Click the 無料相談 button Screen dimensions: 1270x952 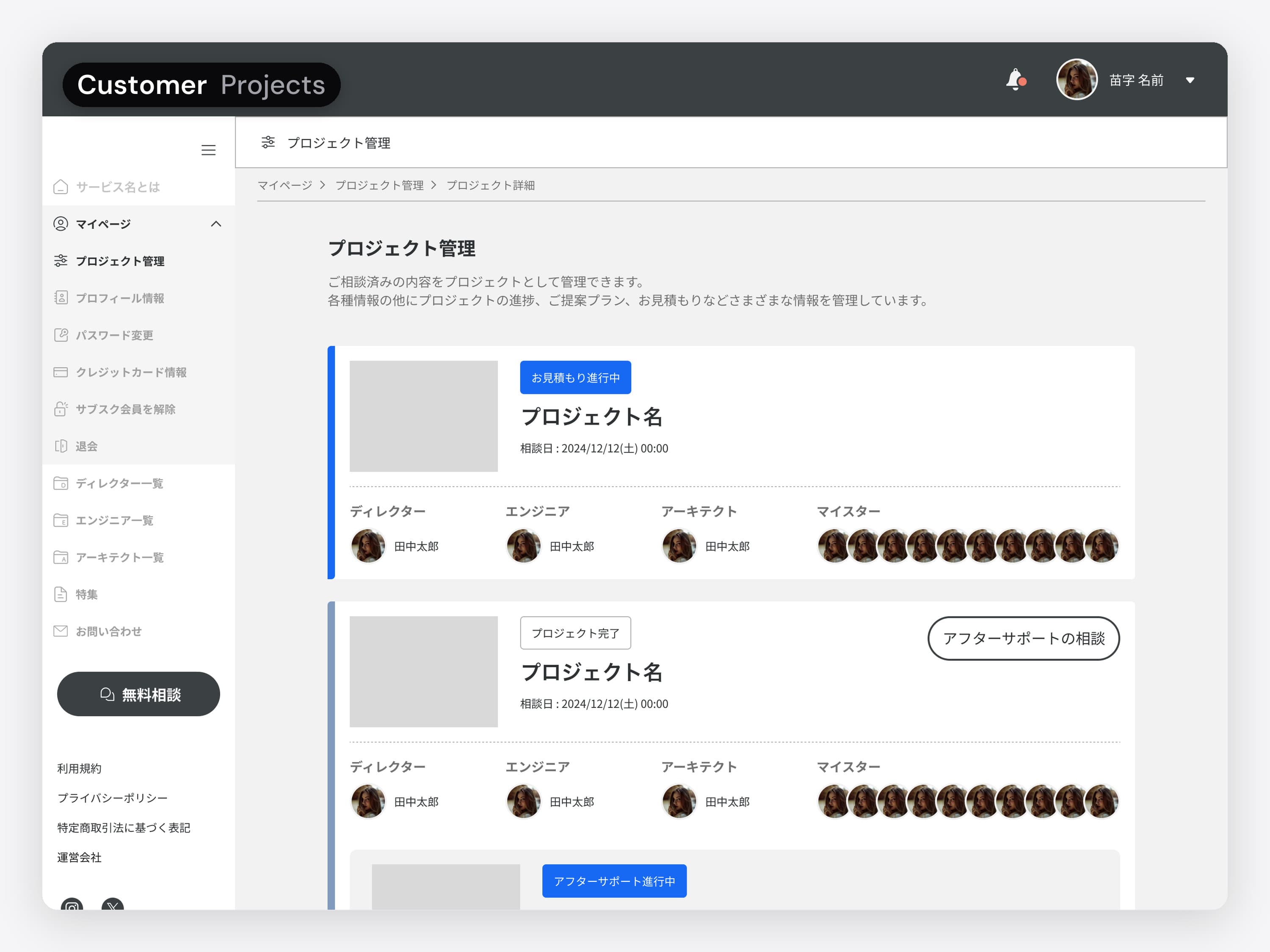tap(138, 694)
